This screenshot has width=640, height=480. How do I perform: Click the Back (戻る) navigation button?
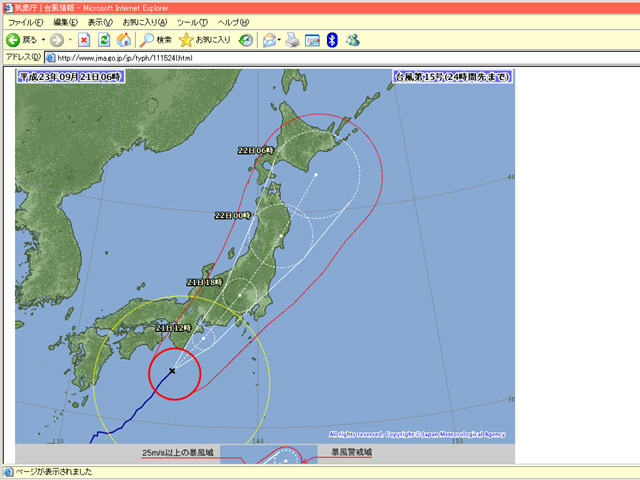(22, 40)
